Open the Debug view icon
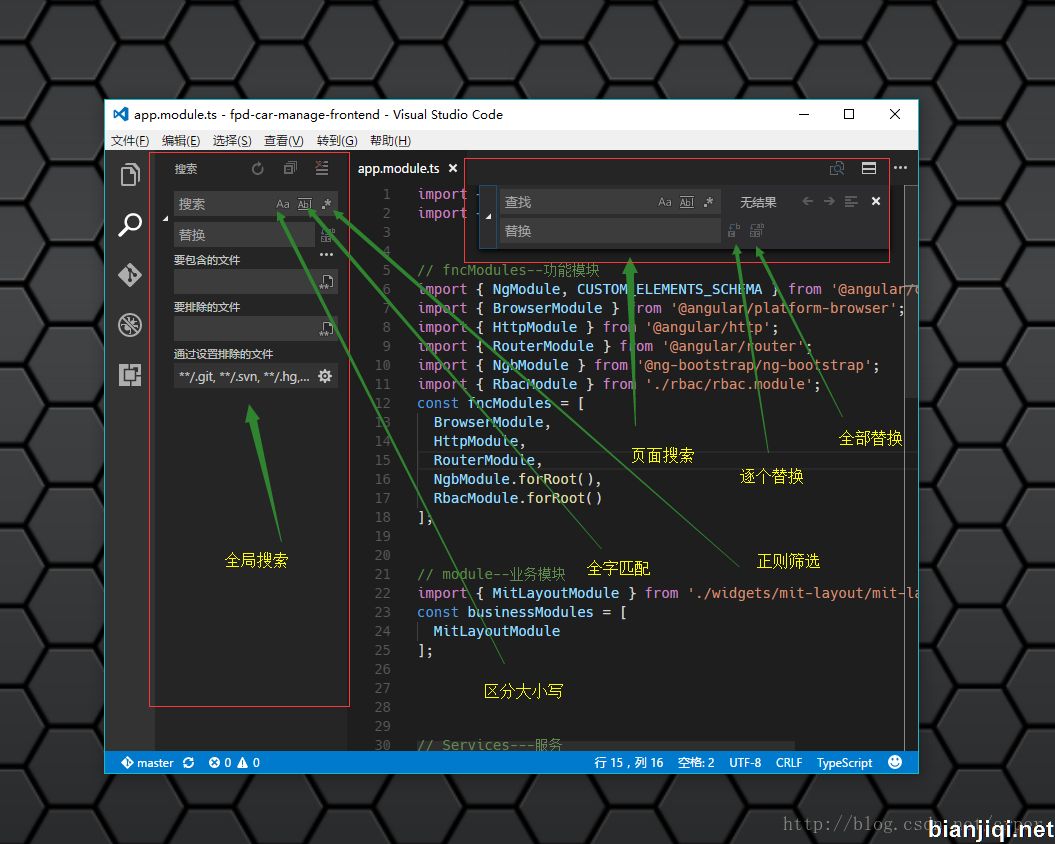The image size is (1055, 844). tap(130, 325)
